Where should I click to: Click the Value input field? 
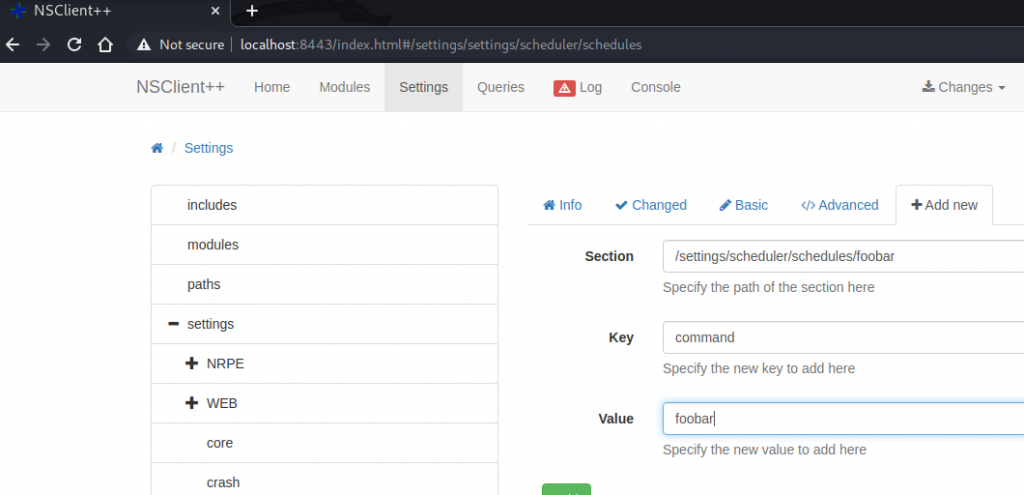(x=843, y=419)
